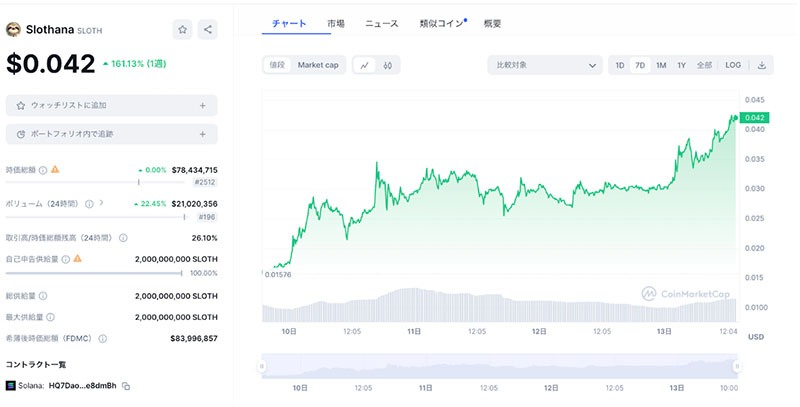This screenshot has width=800, height=407.
Task: Click the ウォッチリストに追加 button
Action: click(x=112, y=106)
